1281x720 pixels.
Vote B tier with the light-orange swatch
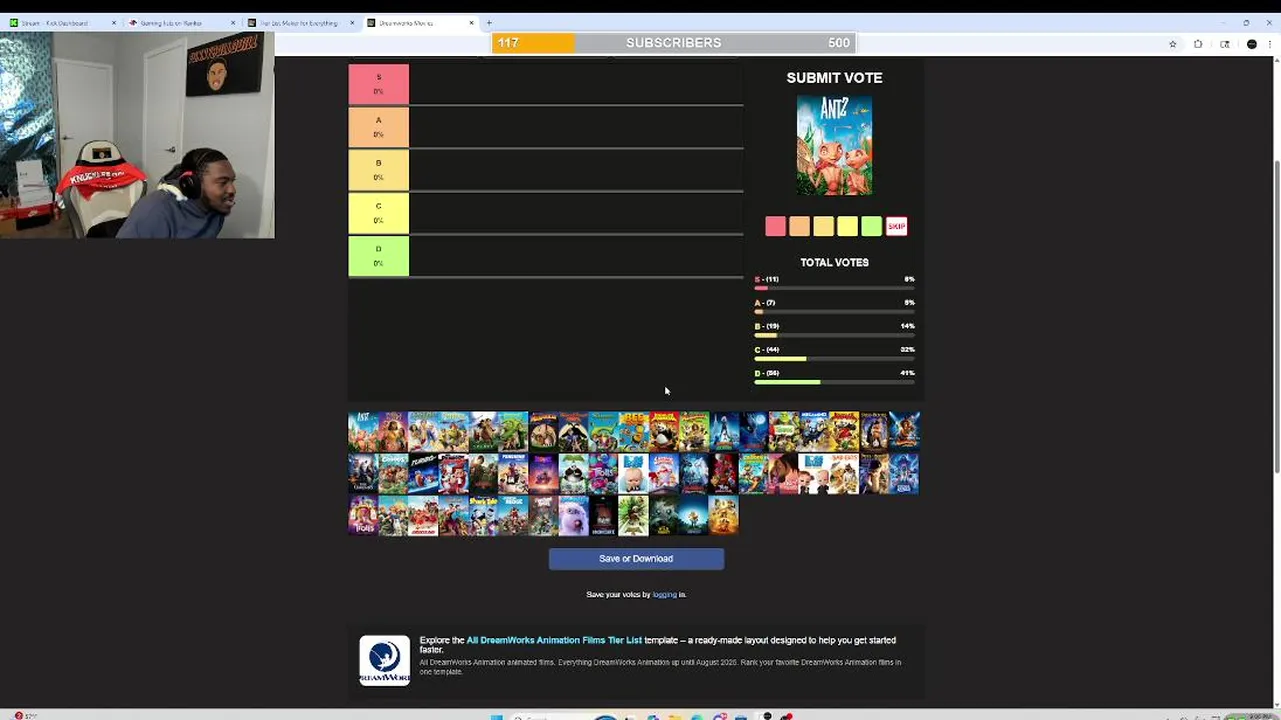point(823,226)
